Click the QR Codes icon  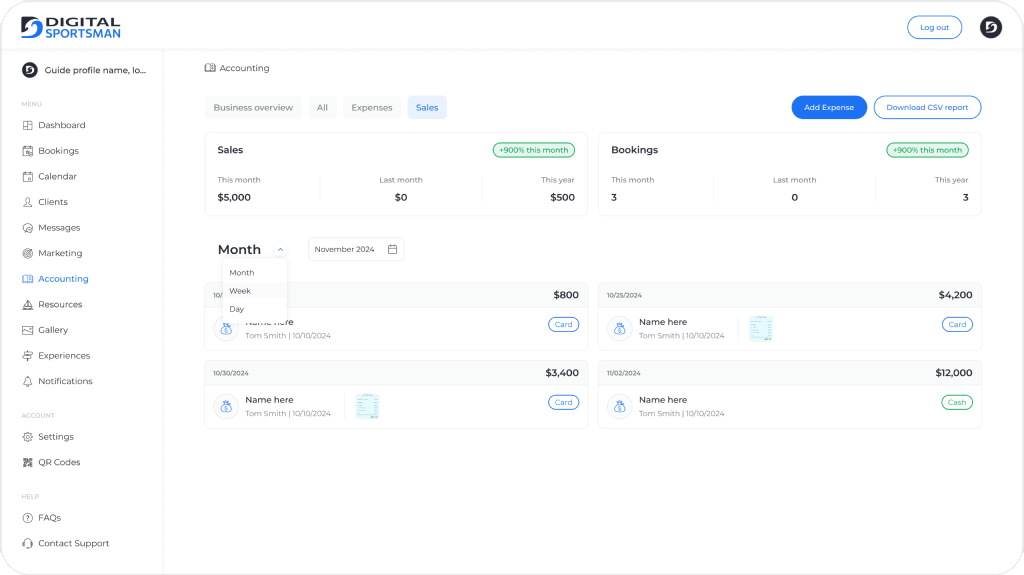(x=27, y=463)
